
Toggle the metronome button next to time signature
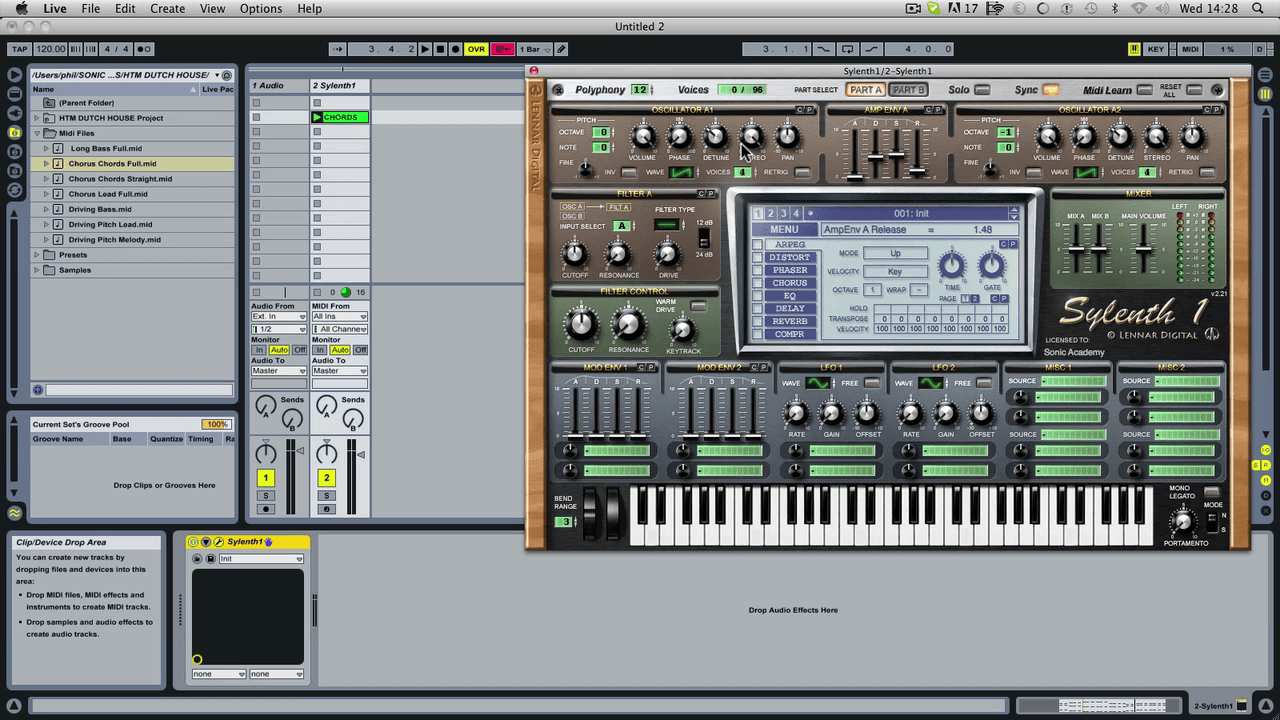(144, 49)
